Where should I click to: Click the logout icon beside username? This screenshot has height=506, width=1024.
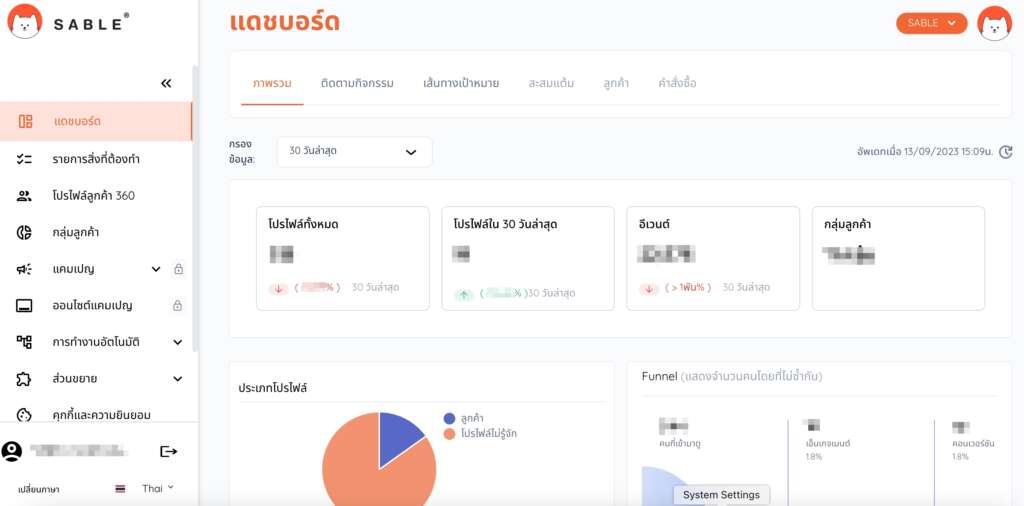point(168,452)
